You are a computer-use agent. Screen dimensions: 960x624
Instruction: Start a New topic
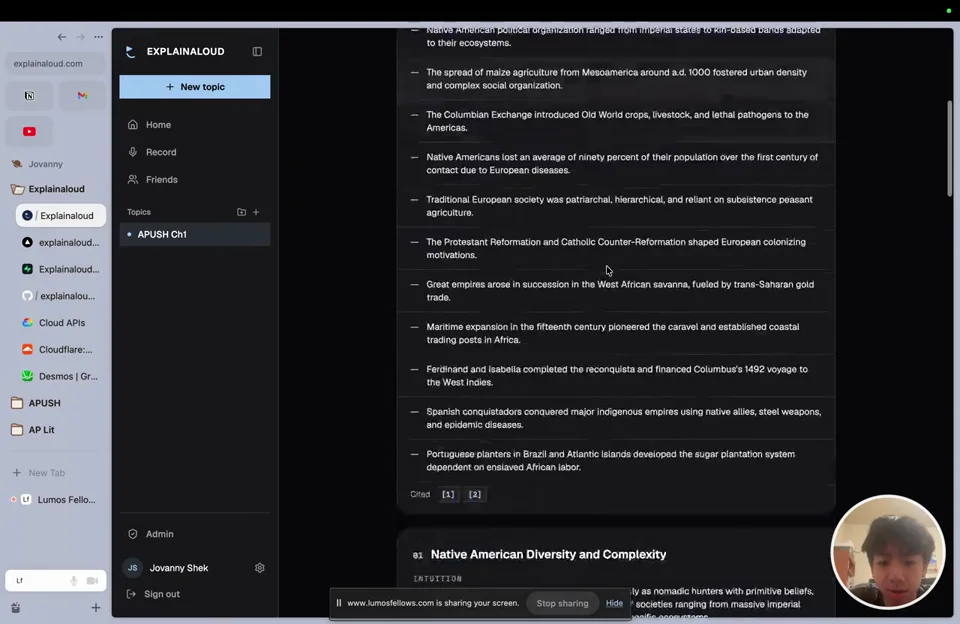click(x=195, y=87)
